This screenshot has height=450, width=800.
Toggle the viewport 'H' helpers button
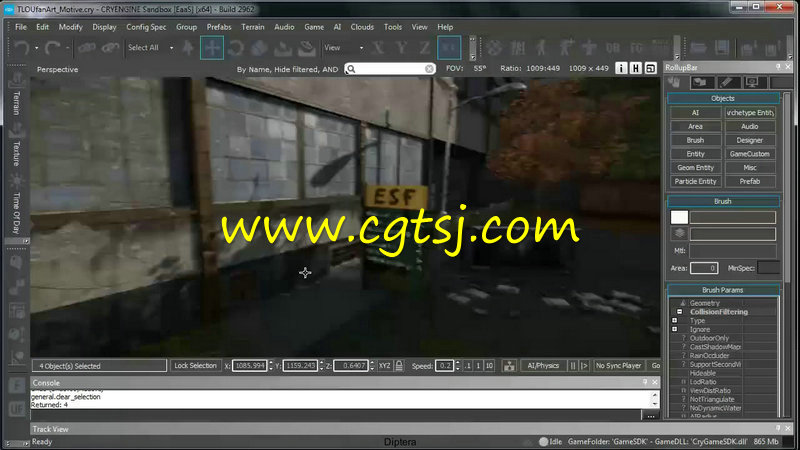[x=636, y=68]
